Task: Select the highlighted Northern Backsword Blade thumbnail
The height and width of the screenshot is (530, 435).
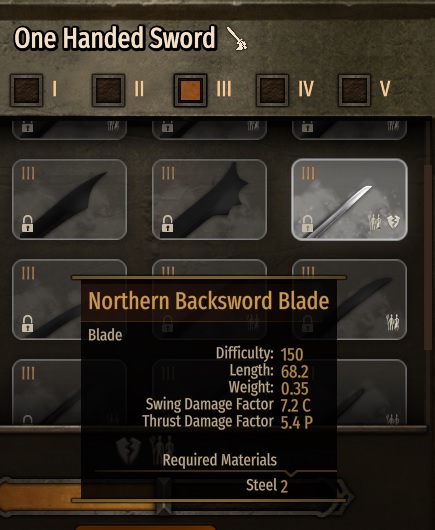Action: 349,199
